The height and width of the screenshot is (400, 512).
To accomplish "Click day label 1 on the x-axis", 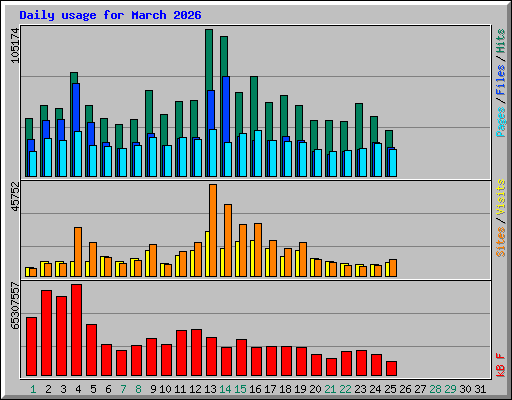I will pos(33,389).
